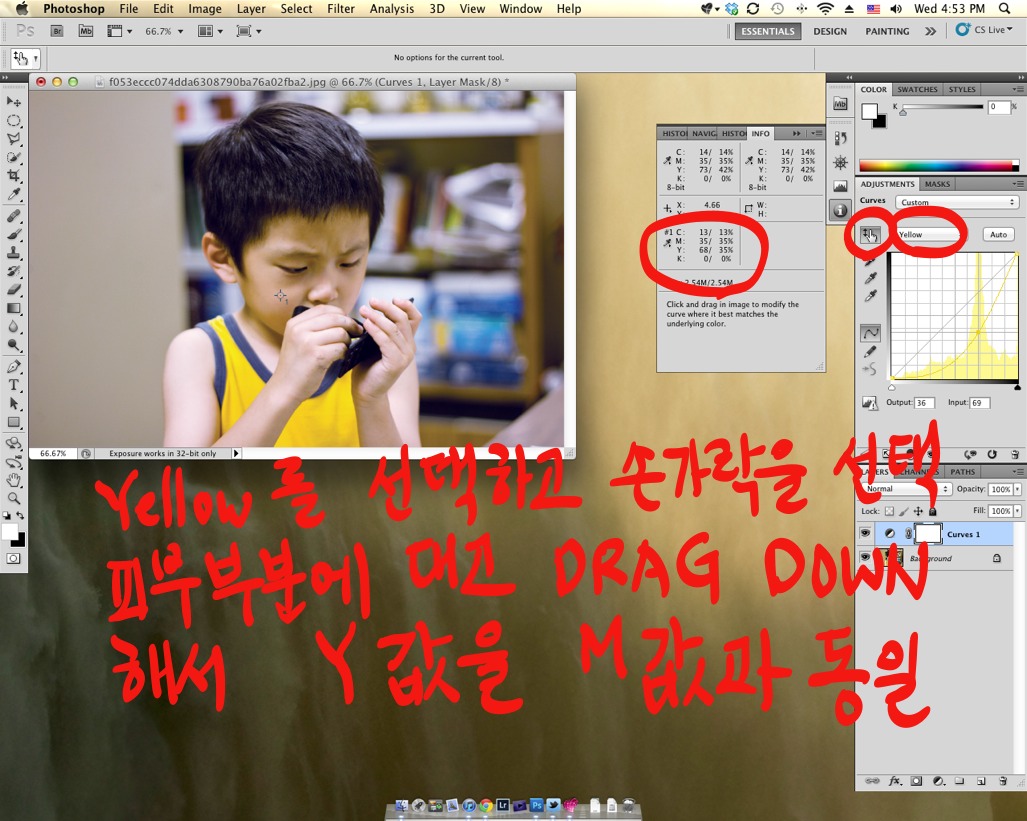Image resolution: width=1027 pixels, height=821 pixels.
Task: Pick the Clone Stamp tool
Action: coord(14,252)
